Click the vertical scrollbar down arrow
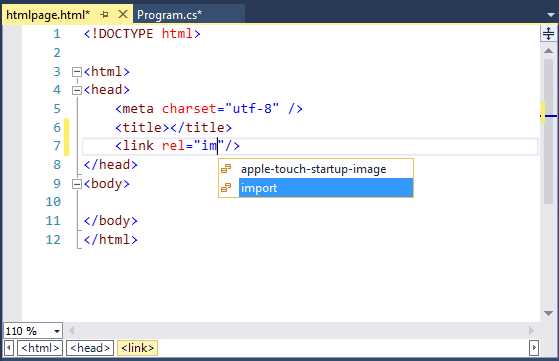559x361 pixels. 548,313
